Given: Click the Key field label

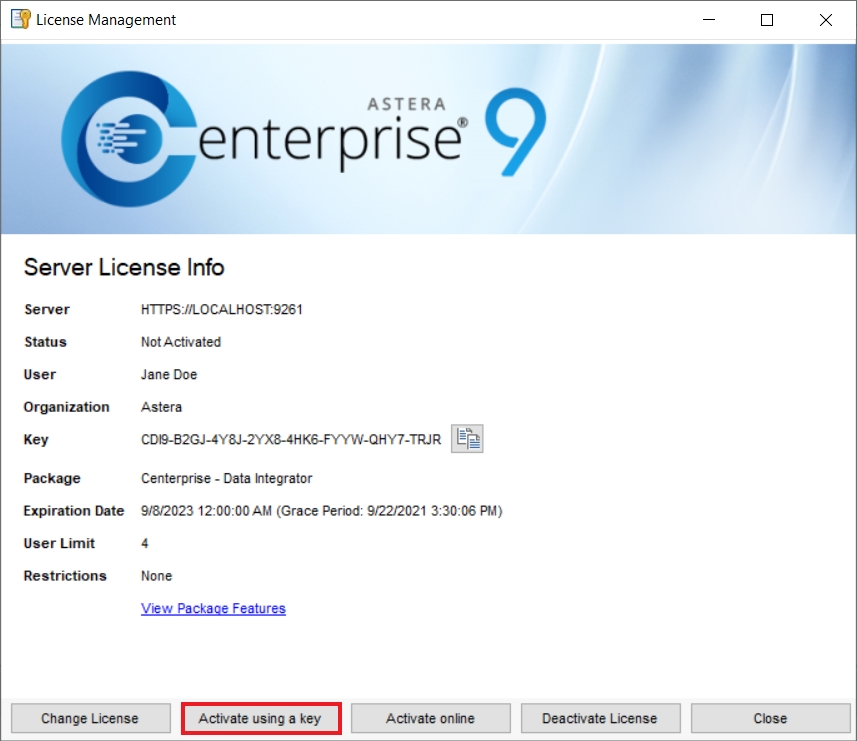Looking at the screenshot, I should coord(36,440).
